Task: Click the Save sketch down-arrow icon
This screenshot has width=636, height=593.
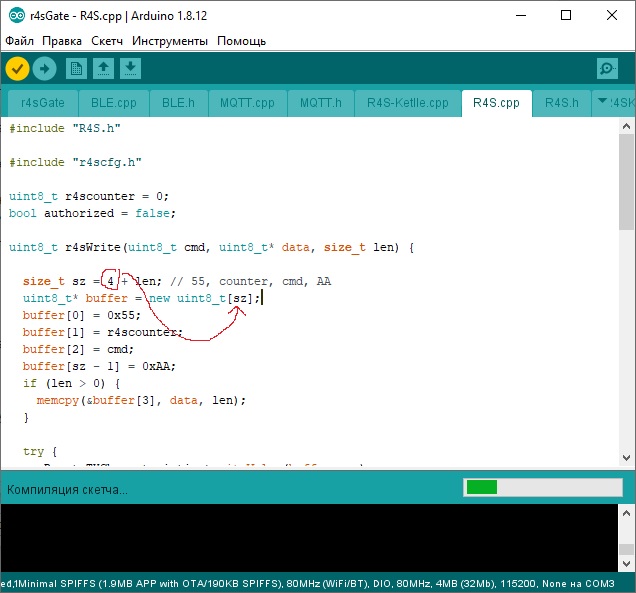Action: (131, 68)
